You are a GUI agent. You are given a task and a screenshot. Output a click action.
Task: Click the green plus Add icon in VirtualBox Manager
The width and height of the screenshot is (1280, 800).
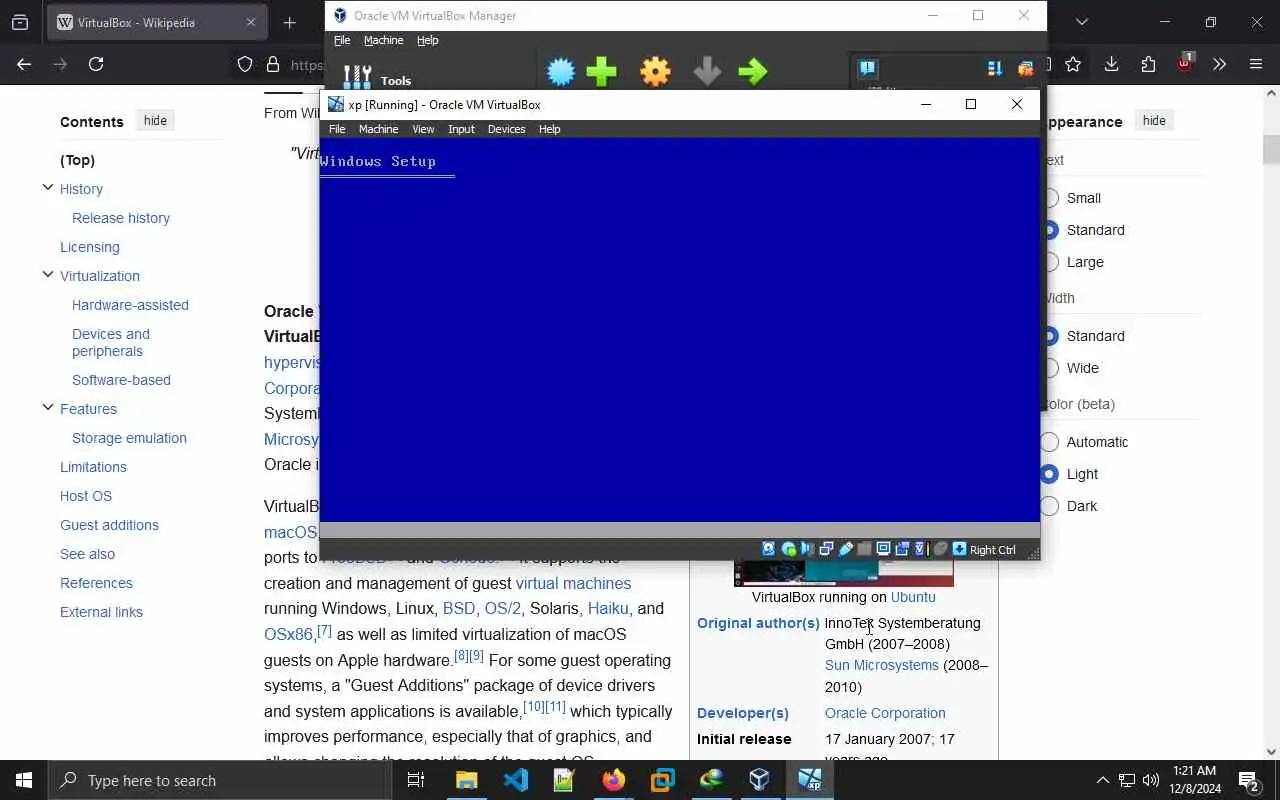[x=602, y=71]
